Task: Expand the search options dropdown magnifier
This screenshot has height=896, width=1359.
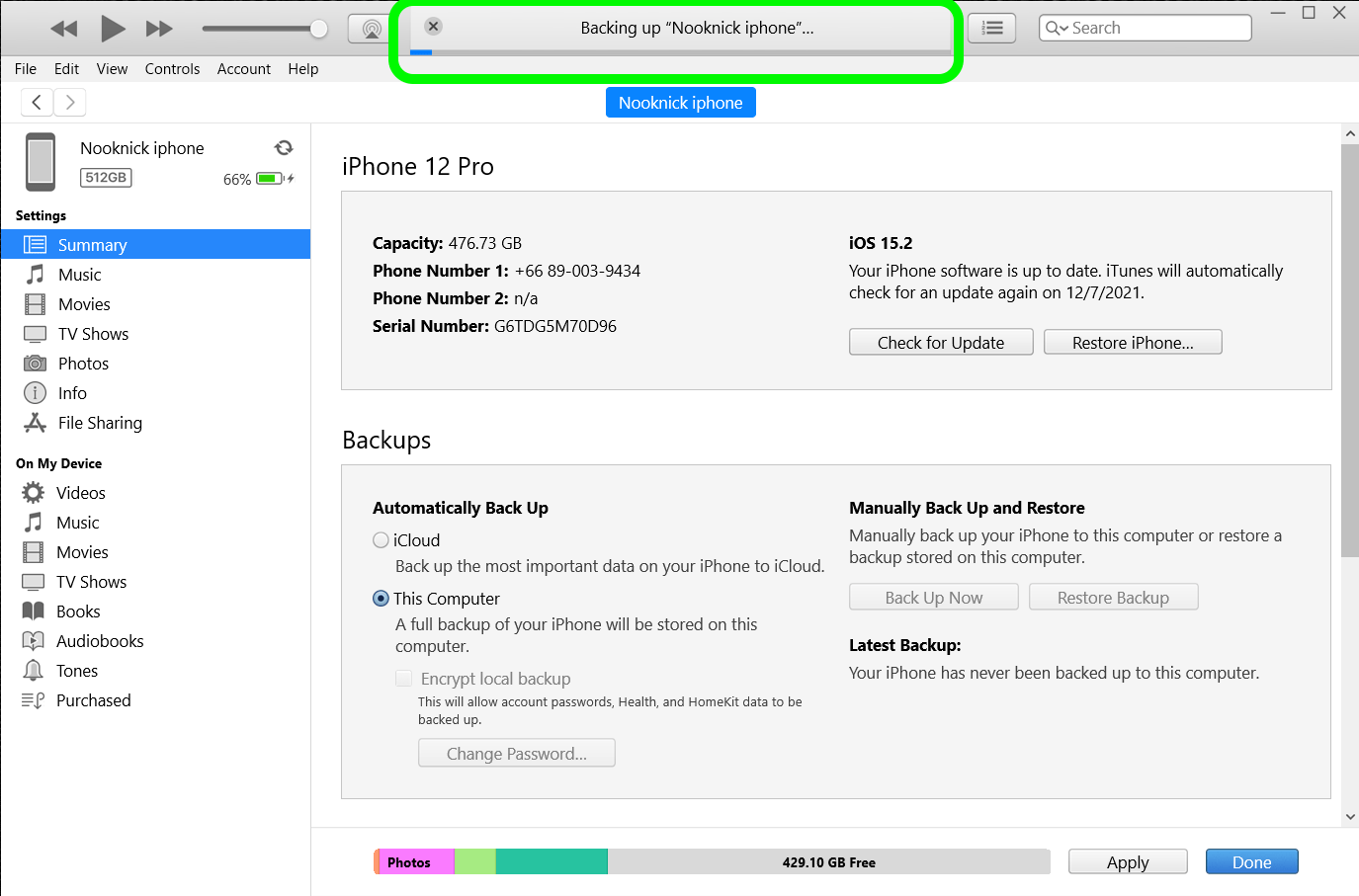Action: [x=1057, y=29]
